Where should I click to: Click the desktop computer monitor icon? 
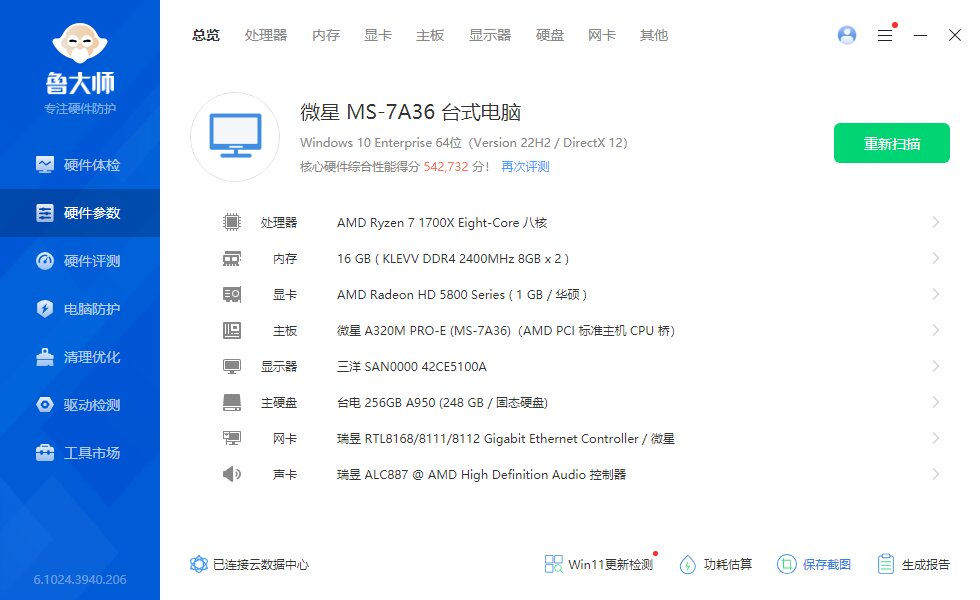[235, 137]
